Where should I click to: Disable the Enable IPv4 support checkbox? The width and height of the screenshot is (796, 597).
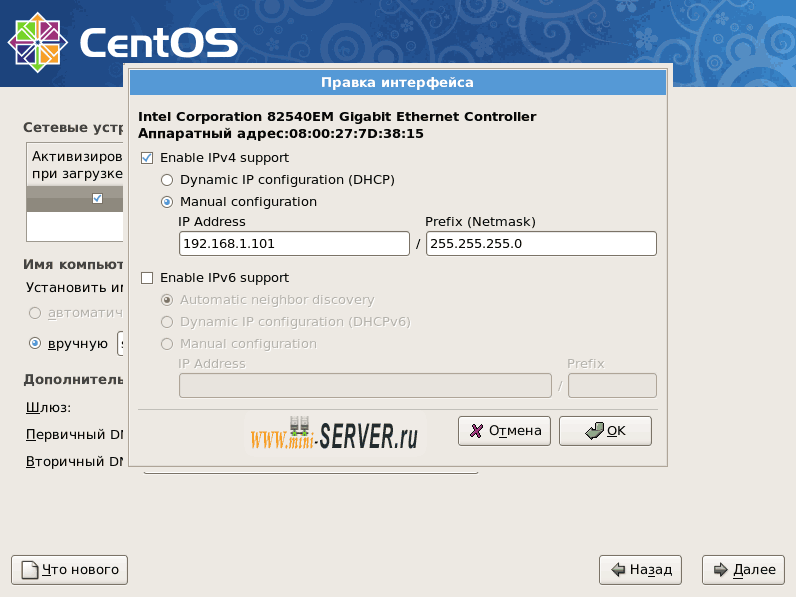tap(147, 158)
